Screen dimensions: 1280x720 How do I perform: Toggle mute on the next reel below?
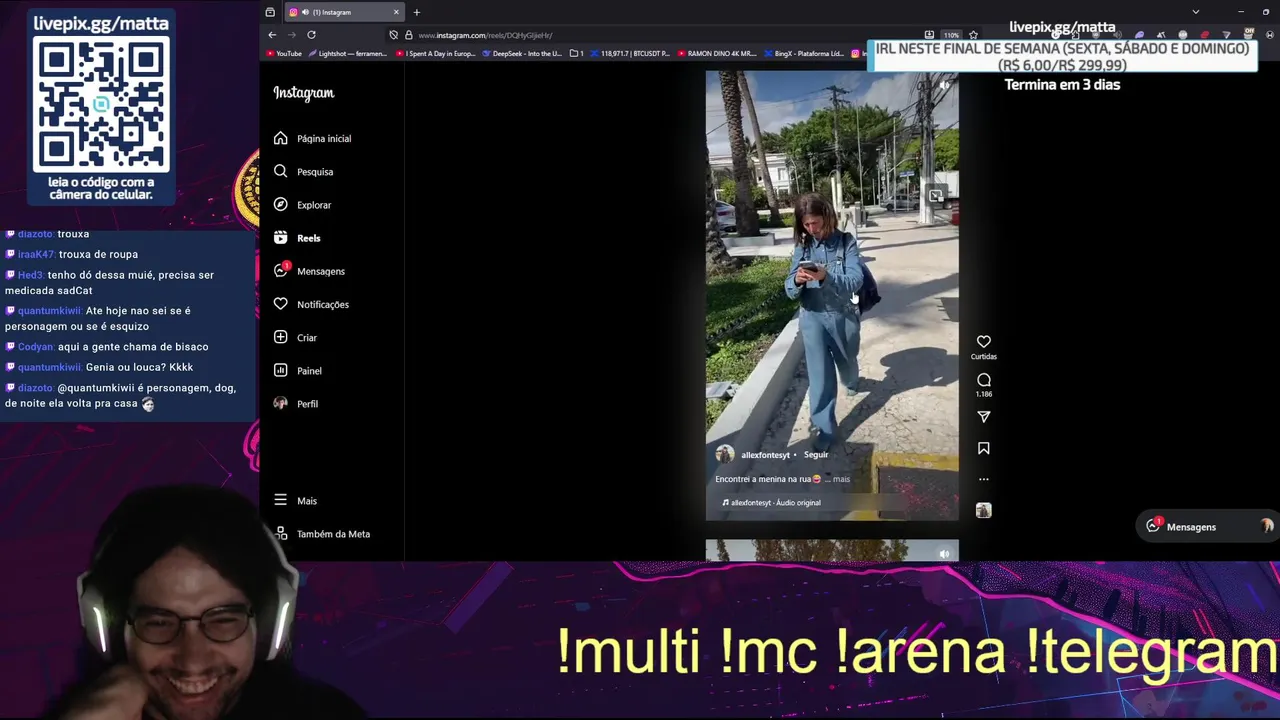(944, 553)
